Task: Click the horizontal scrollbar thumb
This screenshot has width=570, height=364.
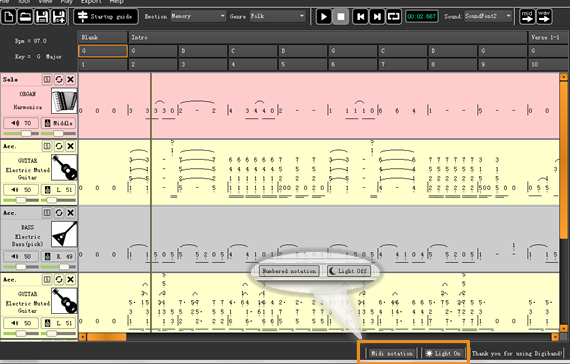Action: tap(107, 337)
